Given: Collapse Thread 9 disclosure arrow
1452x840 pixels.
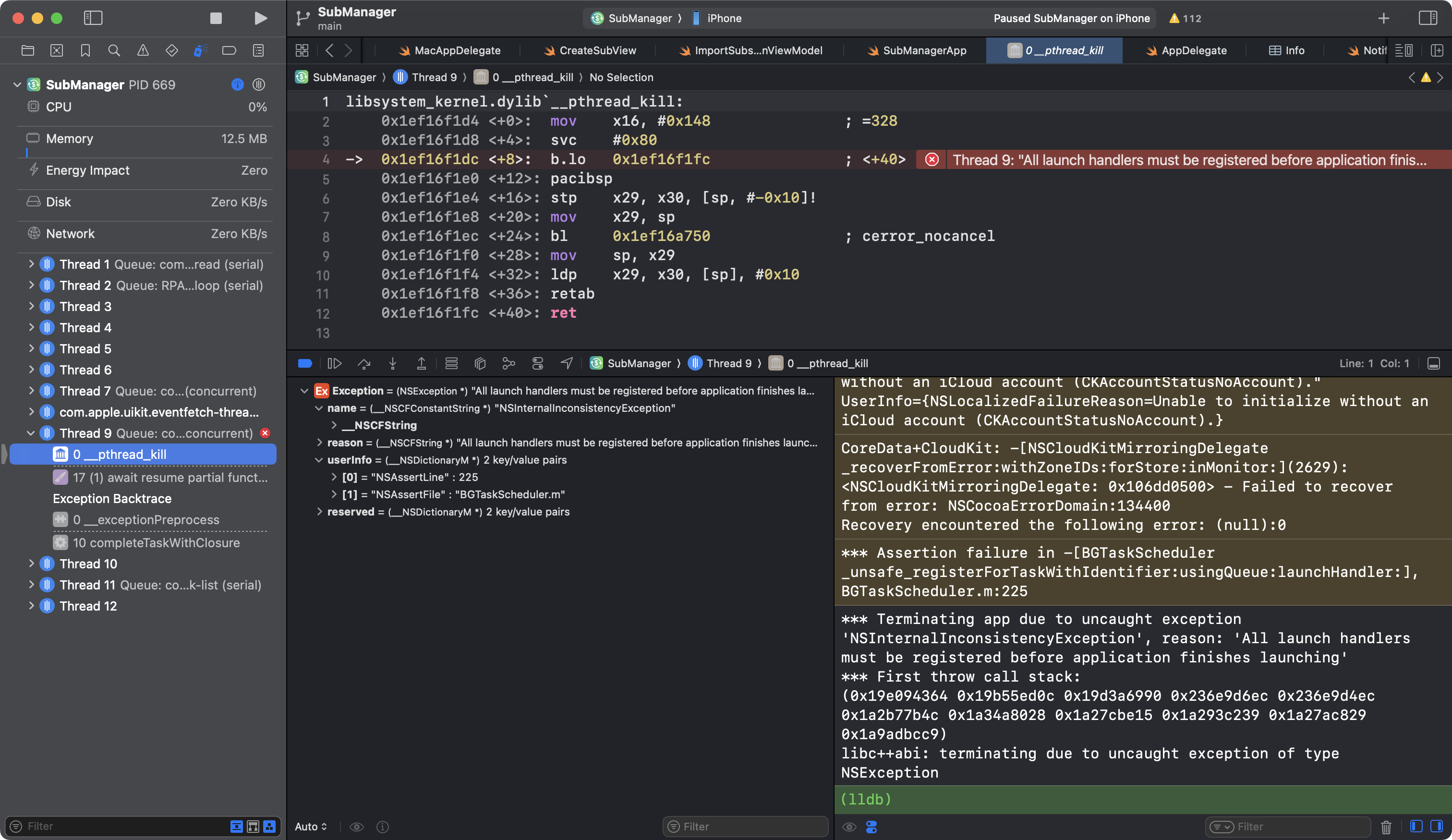Looking at the screenshot, I should pos(31,433).
